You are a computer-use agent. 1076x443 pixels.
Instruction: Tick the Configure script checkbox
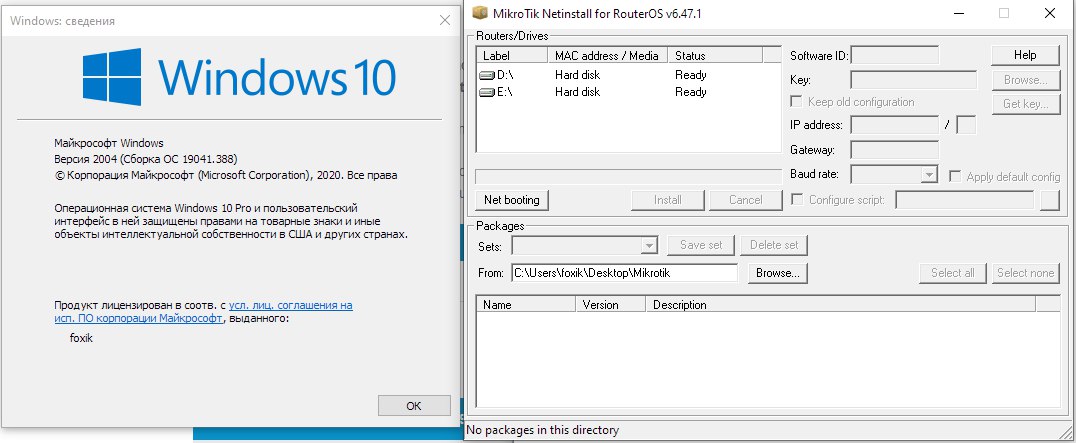[797, 200]
